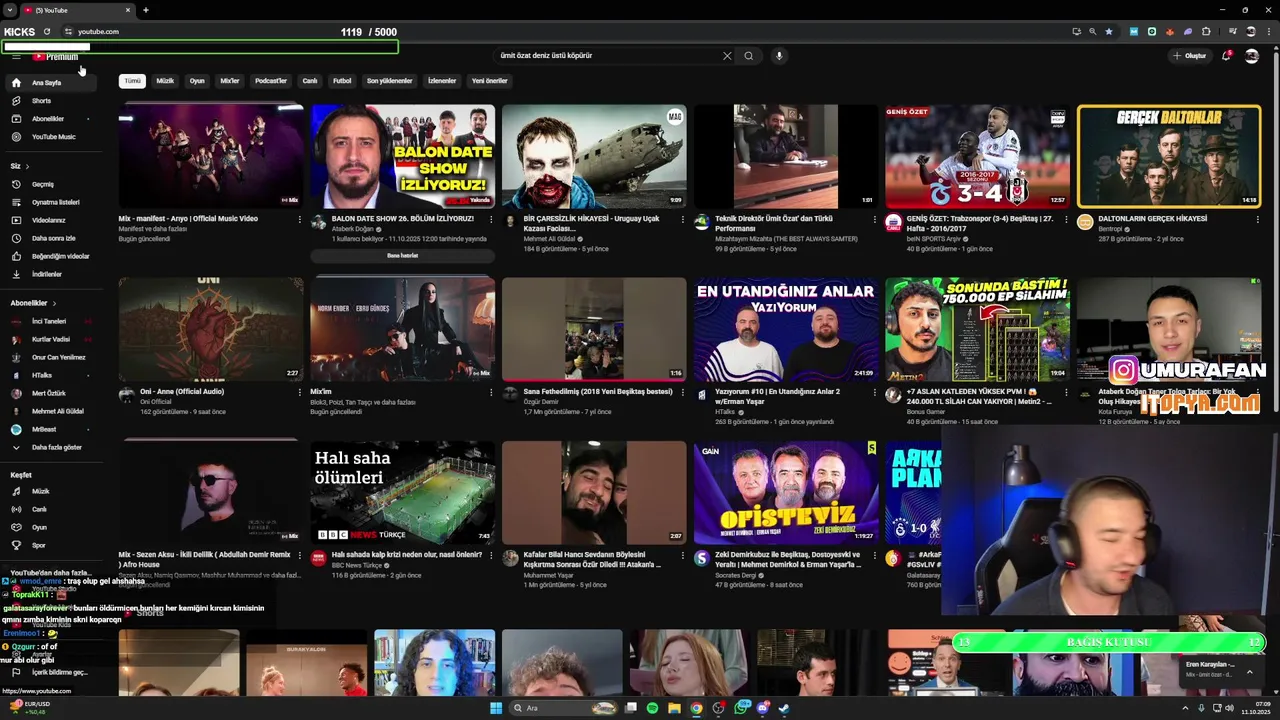Open options for BALON DATE SHOW video

pyautogui.click(x=490, y=219)
